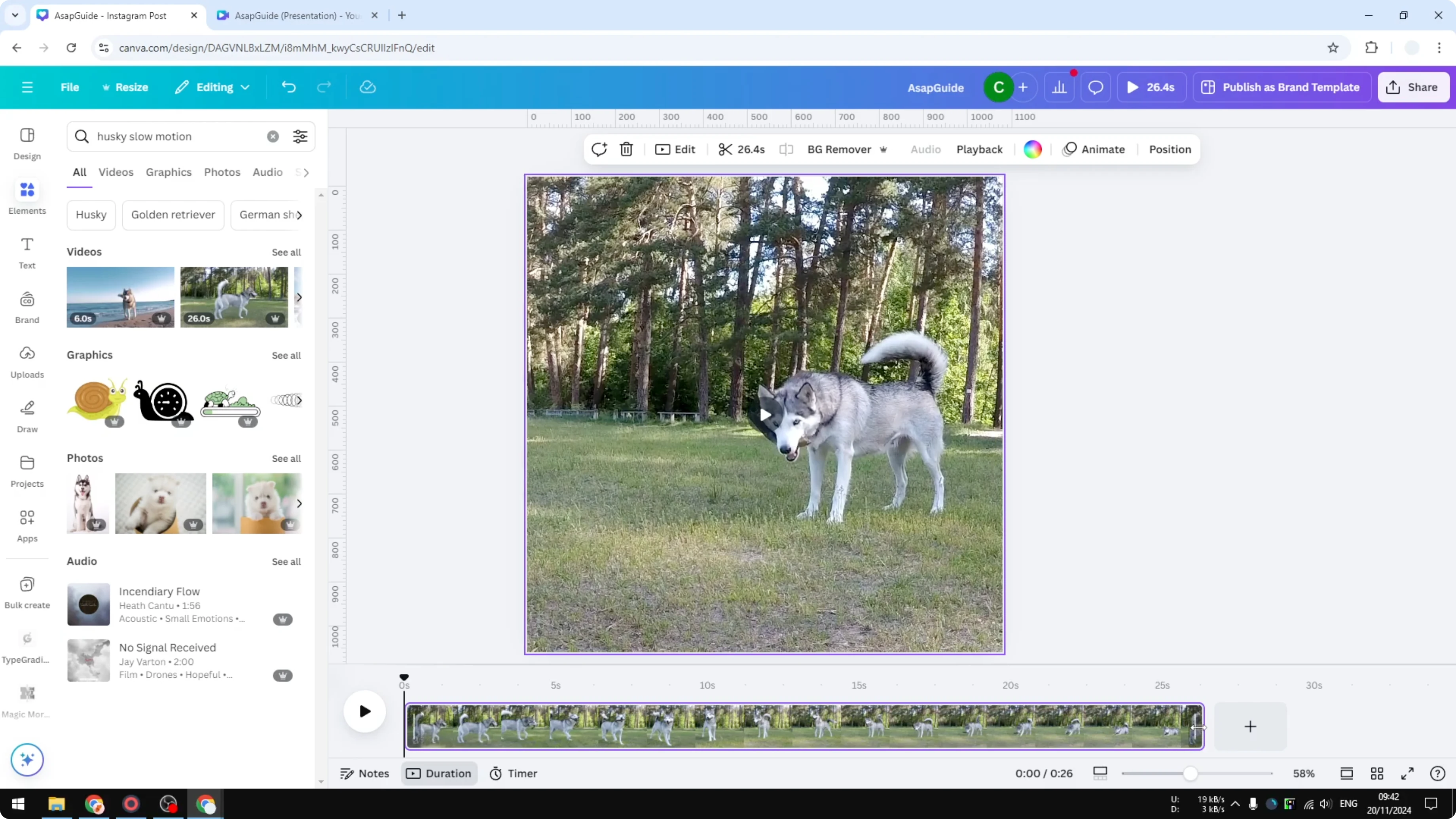The width and height of the screenshot is (1456, 819).
Task: Toggle the Notes view
Action: 364,773
